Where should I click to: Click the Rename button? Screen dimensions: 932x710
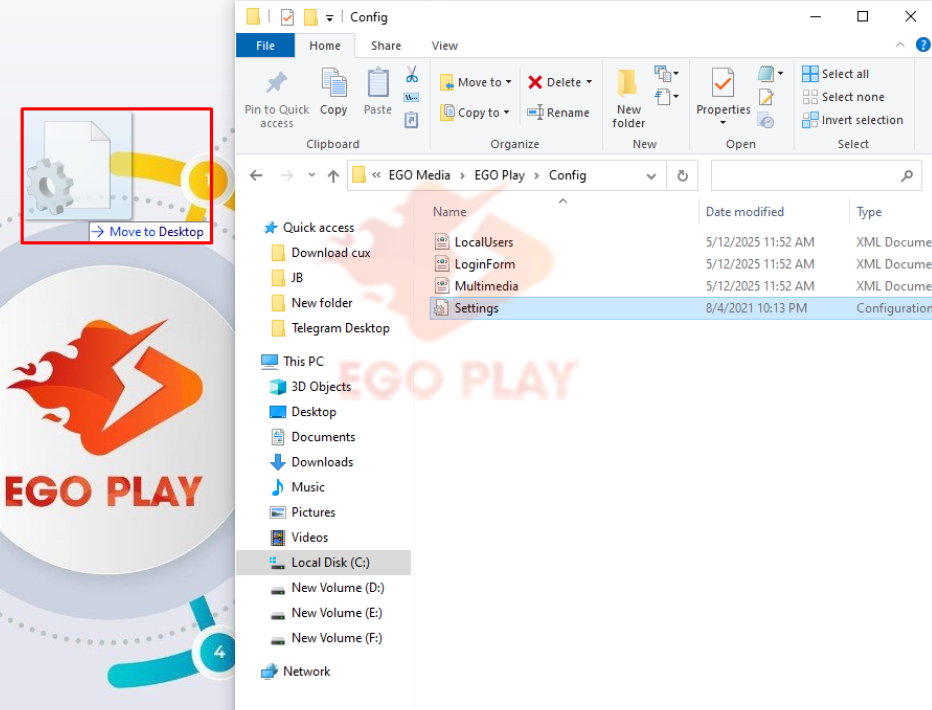point(558,112)
